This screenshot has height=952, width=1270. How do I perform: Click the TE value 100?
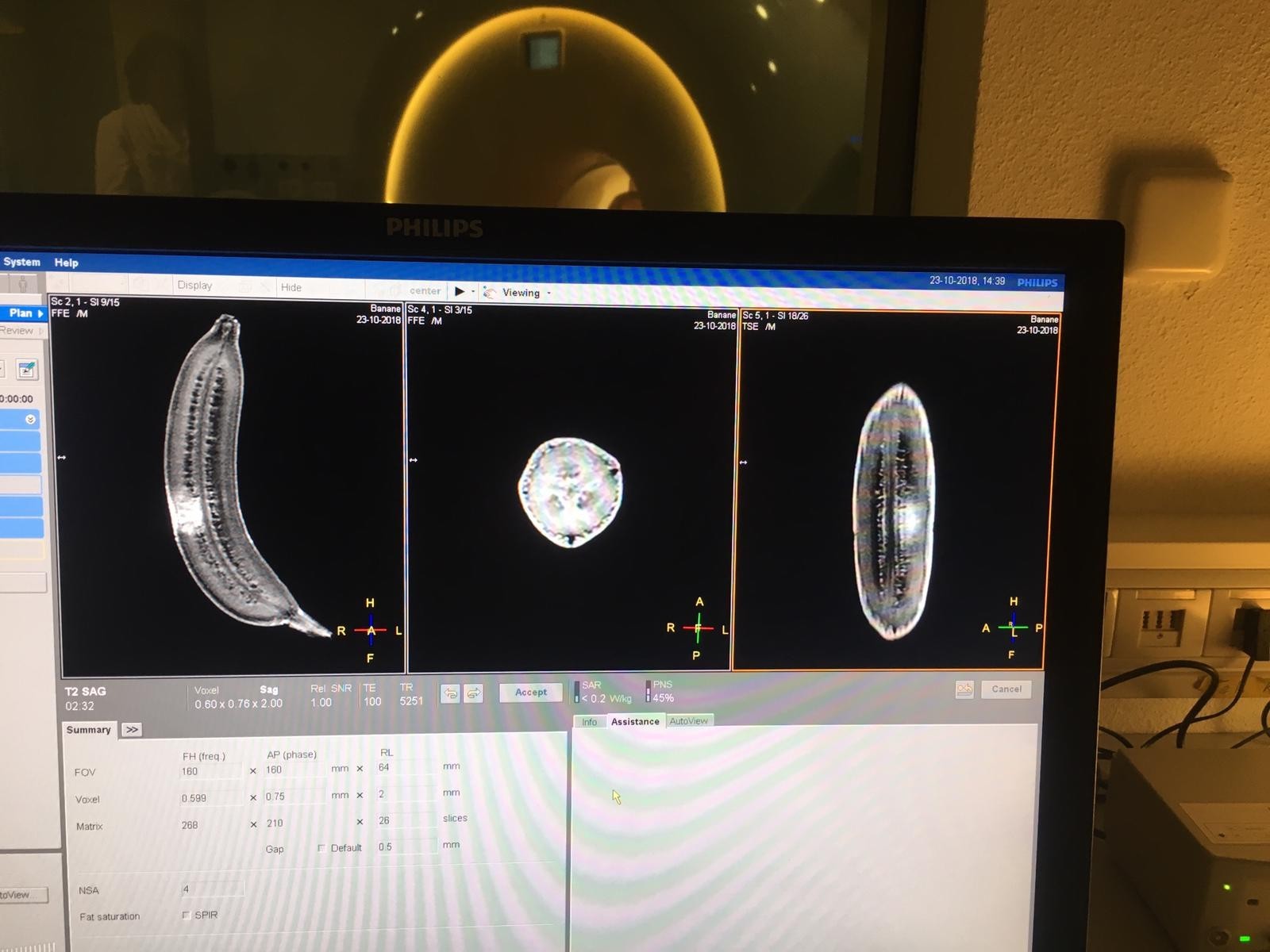point(372,701)
